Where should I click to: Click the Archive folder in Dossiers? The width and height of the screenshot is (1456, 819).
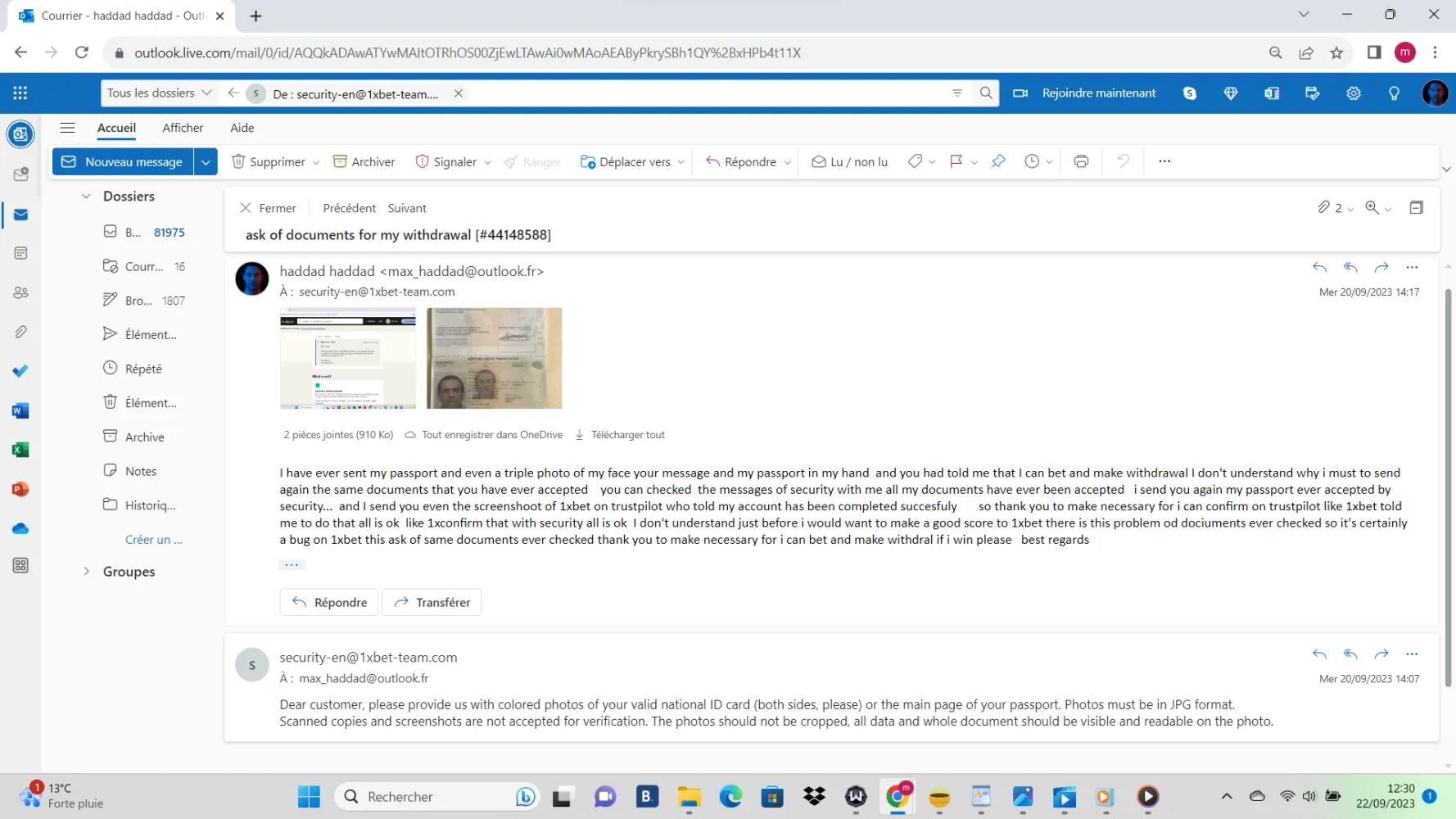(144, 437)
